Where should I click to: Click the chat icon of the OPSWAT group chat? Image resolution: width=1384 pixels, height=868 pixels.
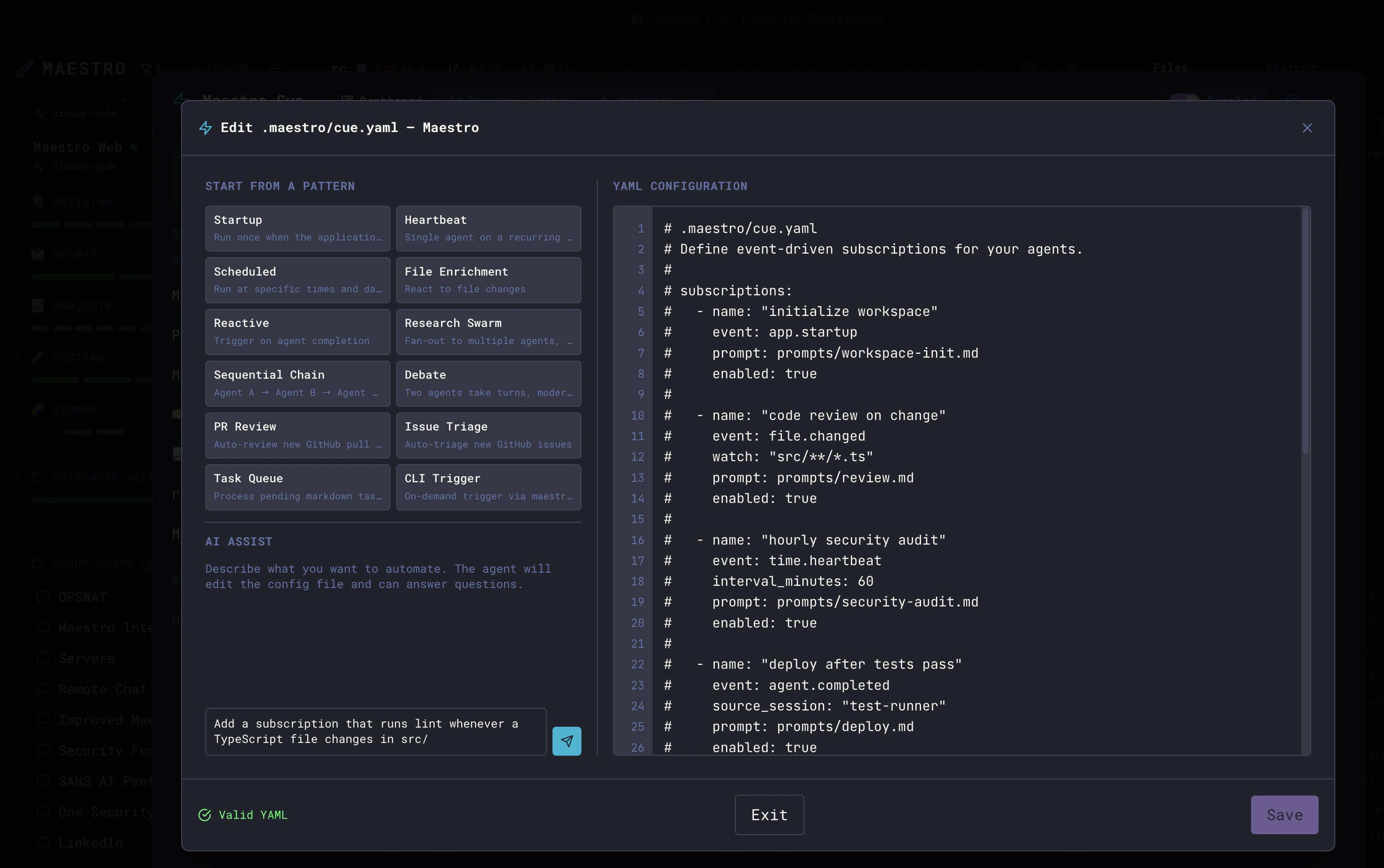click(x=43, y=596)
